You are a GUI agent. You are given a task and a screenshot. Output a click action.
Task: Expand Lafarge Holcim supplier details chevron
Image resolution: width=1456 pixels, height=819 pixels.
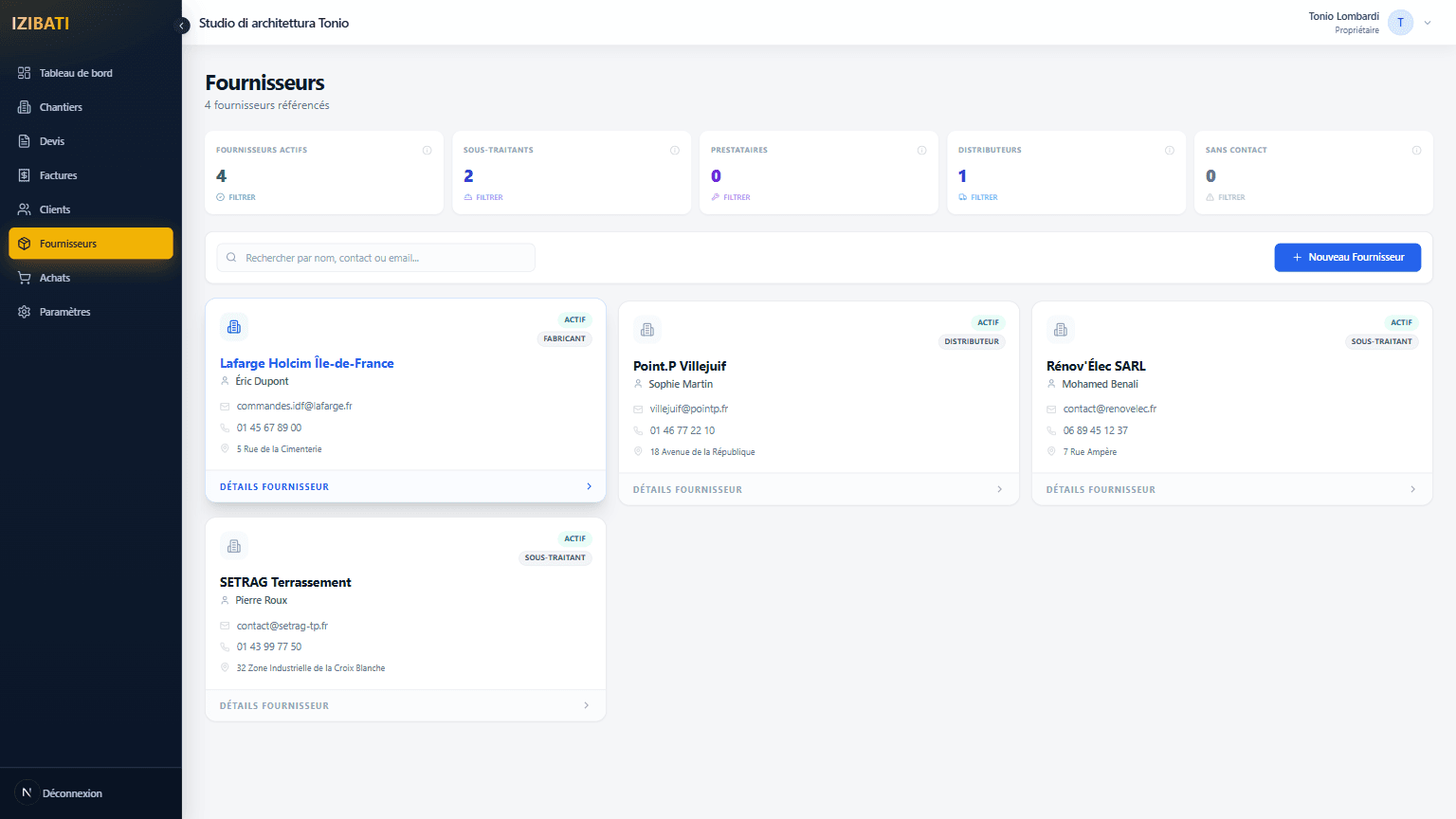pos(589,486)
